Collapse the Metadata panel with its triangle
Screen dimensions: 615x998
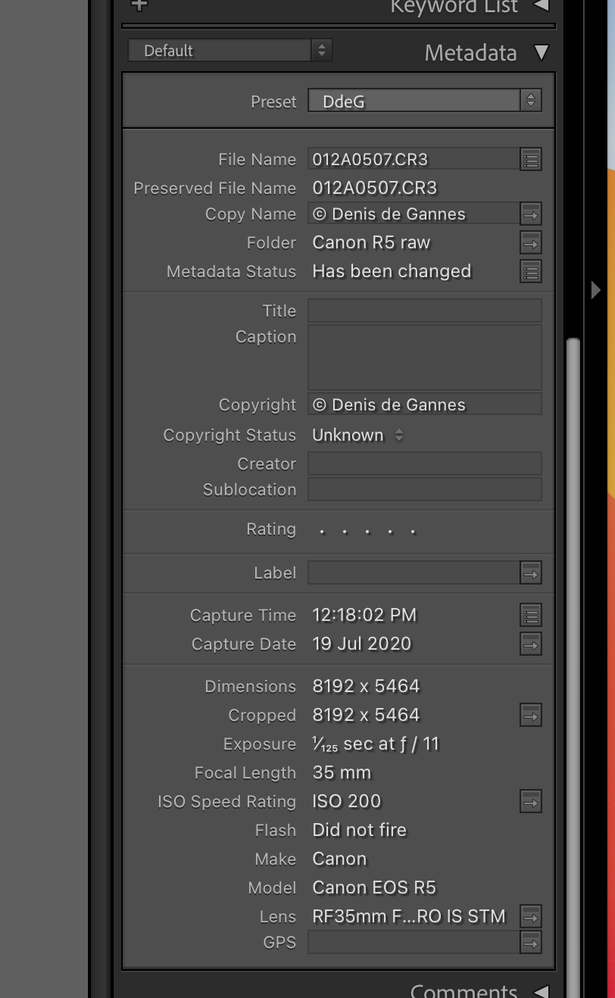pyautogui.click(x=541, y=53)
